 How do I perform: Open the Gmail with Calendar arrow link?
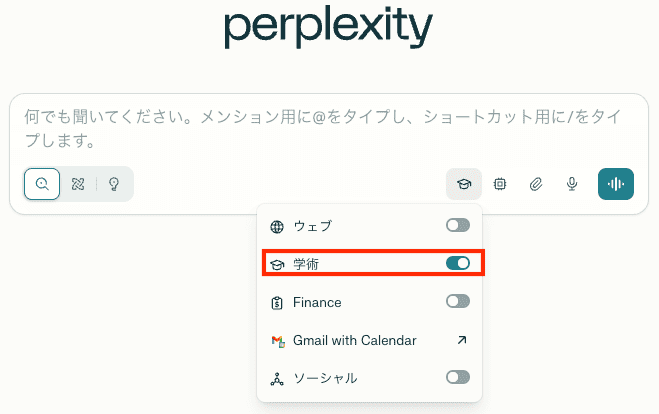462,340
